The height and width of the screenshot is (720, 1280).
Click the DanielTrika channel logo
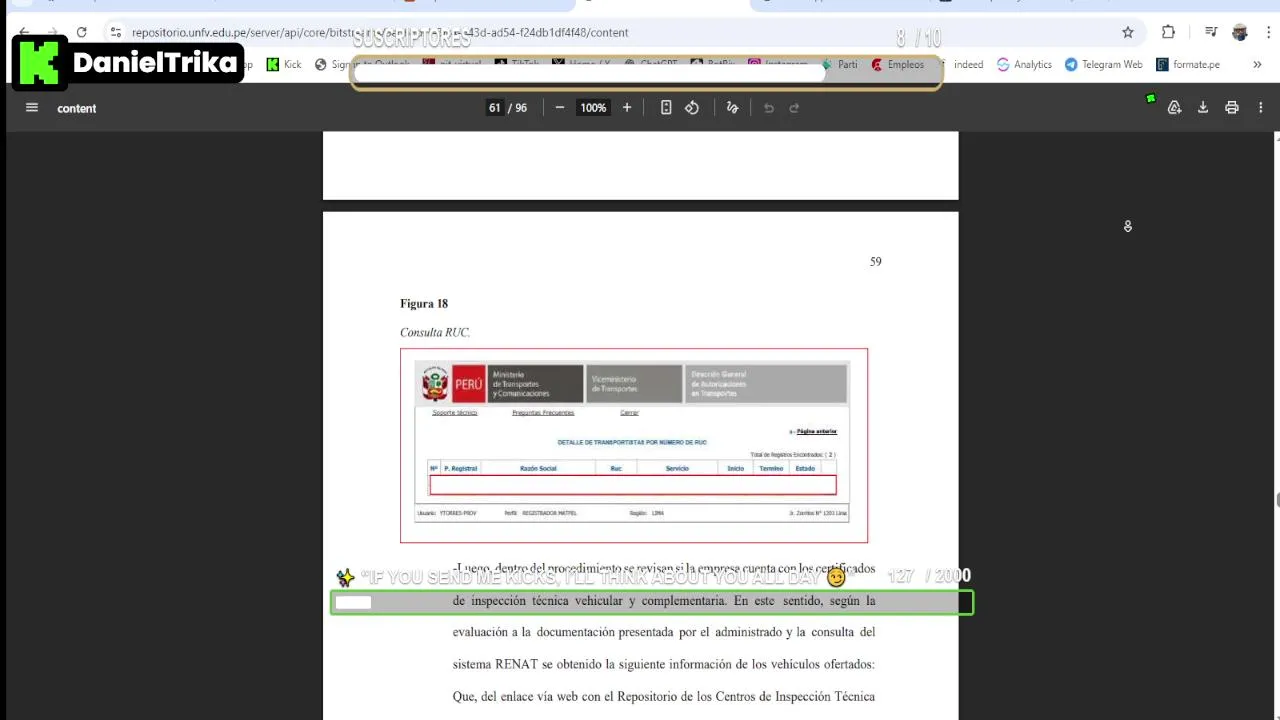(127, 63)
